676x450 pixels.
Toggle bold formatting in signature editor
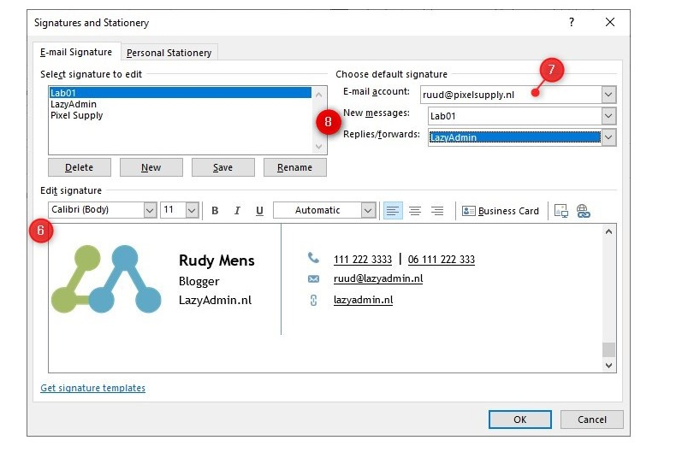[x=215, y=211]
